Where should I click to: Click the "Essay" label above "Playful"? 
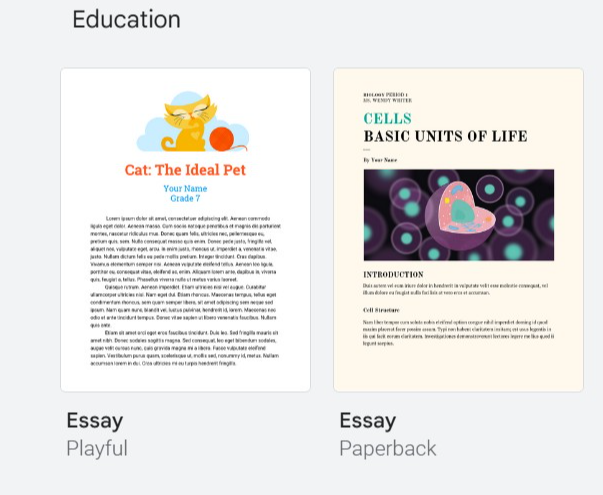(95, 421)
